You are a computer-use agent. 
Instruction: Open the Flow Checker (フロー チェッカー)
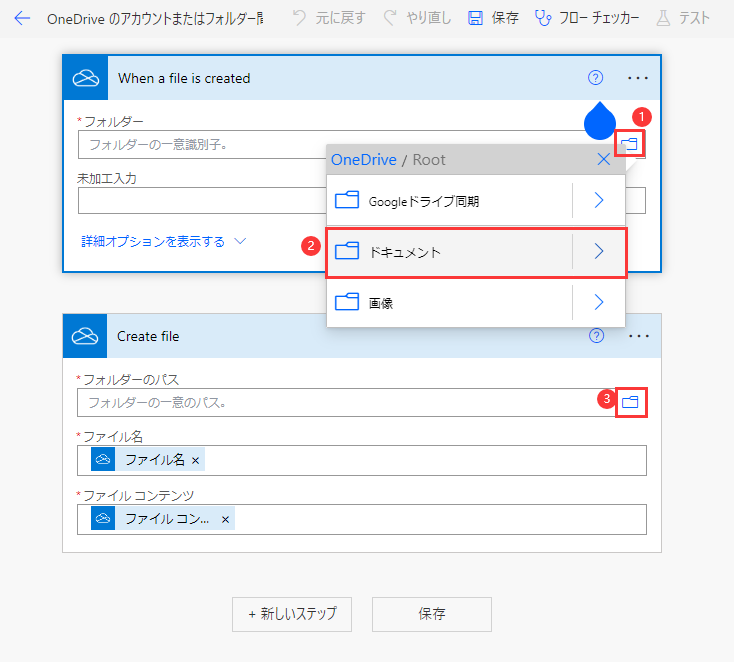tap(587, 18)
